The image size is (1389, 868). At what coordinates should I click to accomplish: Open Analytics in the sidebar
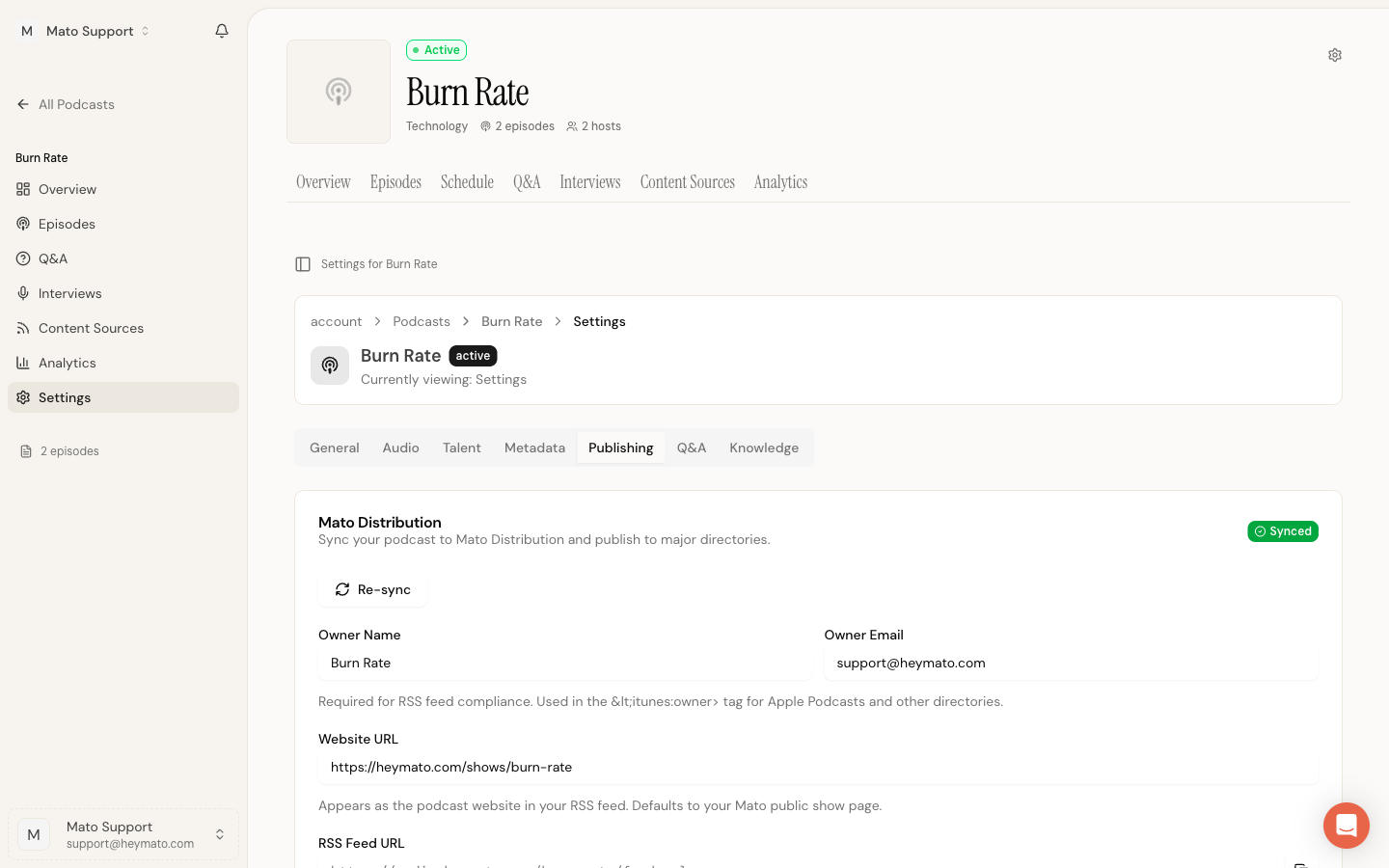[x=123, y=363]
